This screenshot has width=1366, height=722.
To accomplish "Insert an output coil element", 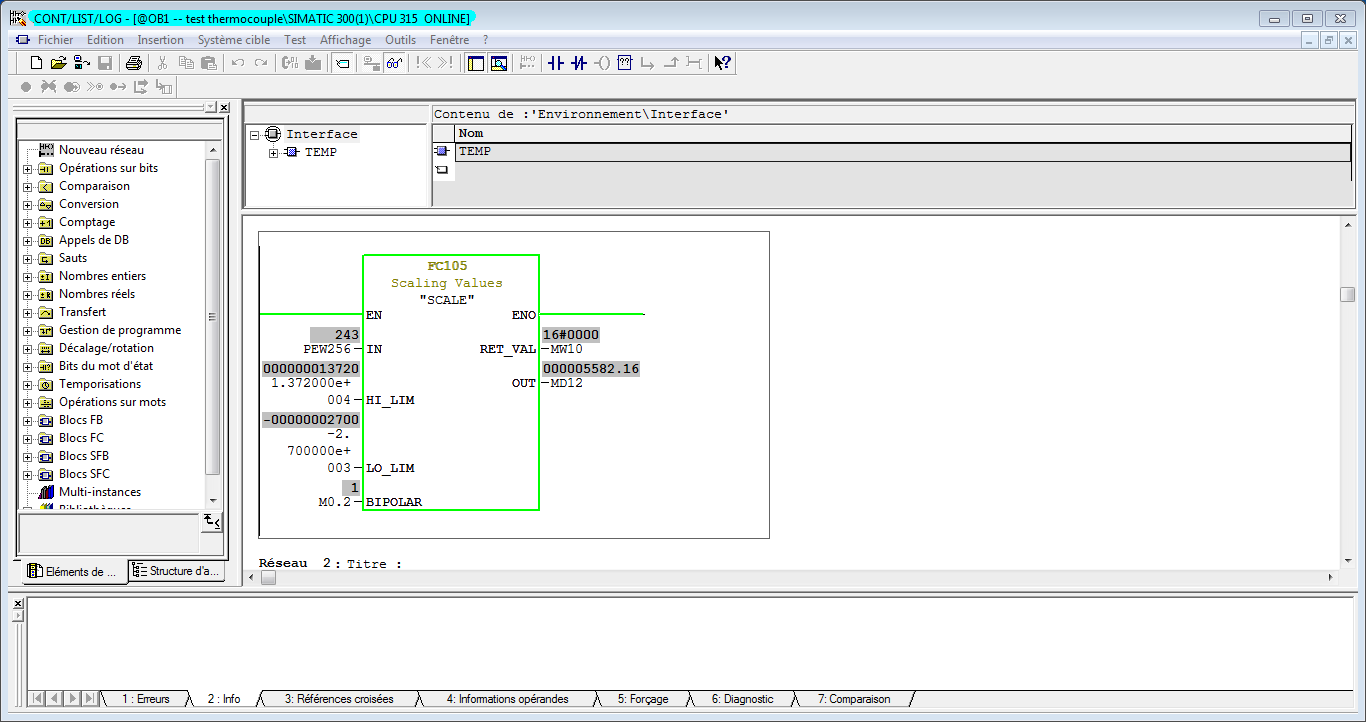I will point(601,63).
